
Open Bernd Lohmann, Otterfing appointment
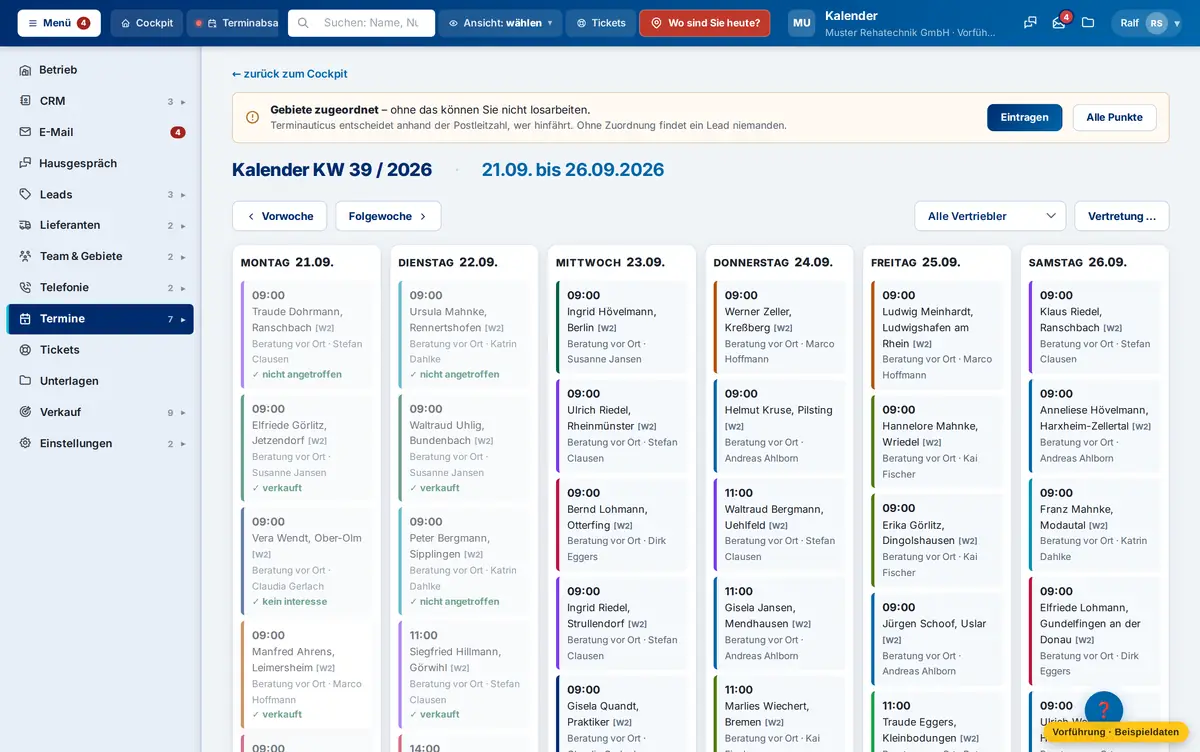[x=621, y=524]
